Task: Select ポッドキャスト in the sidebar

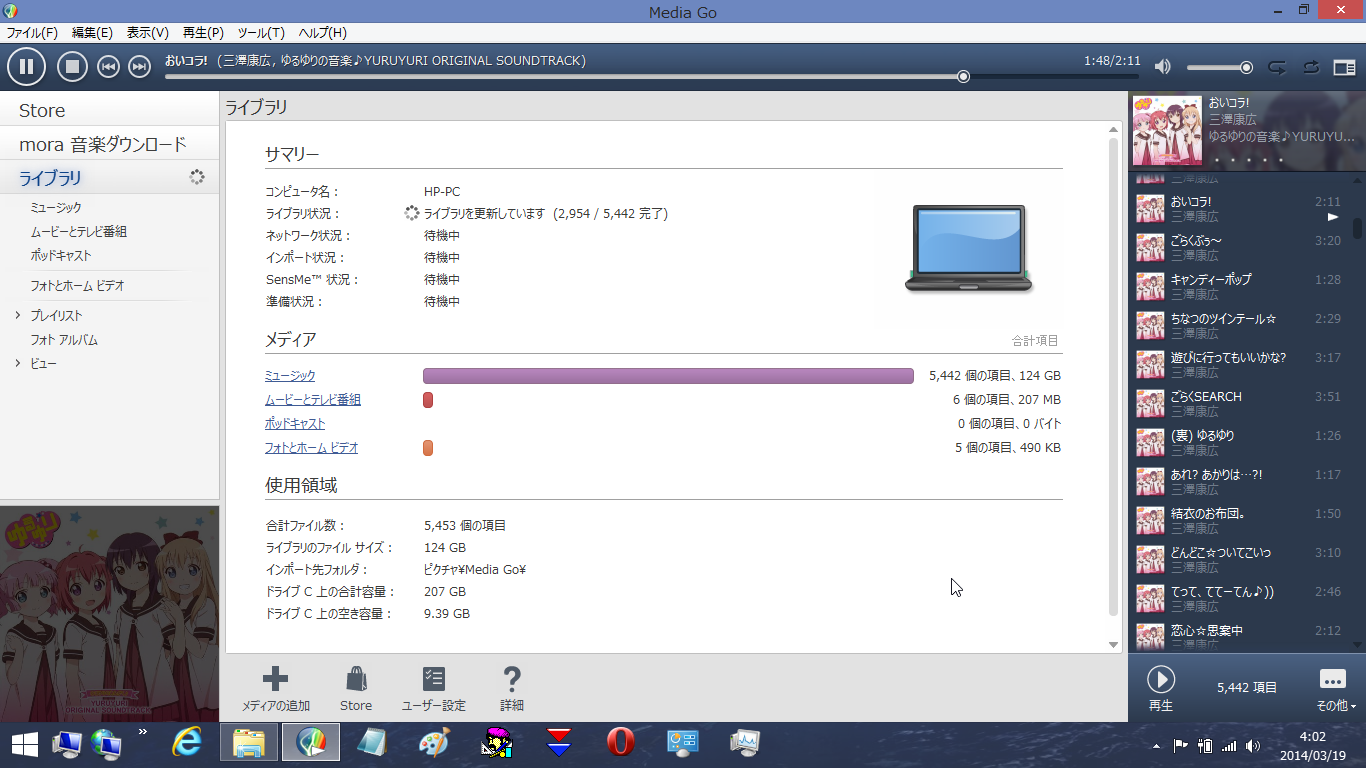Action: point(61,255)
